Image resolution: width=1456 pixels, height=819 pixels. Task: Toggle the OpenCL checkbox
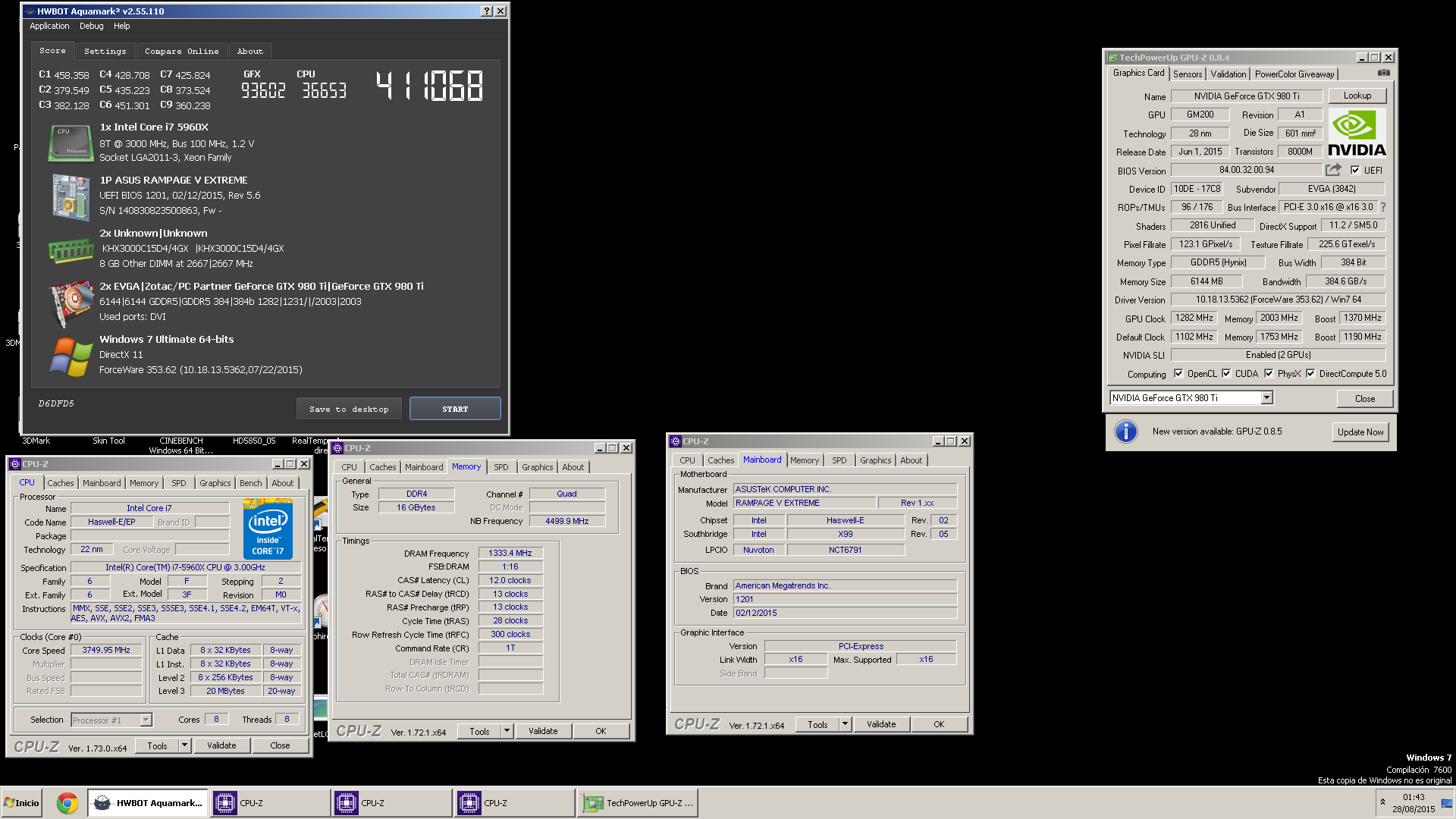(1178, 373)
